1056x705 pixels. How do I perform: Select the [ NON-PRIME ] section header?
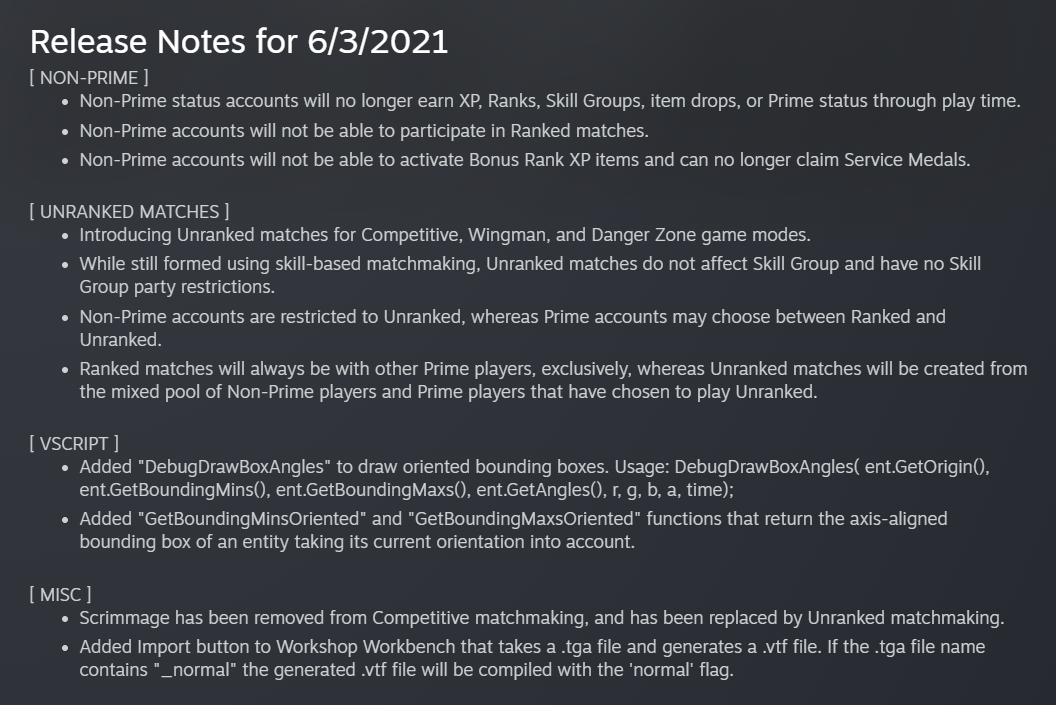click(x=89, y=78)
